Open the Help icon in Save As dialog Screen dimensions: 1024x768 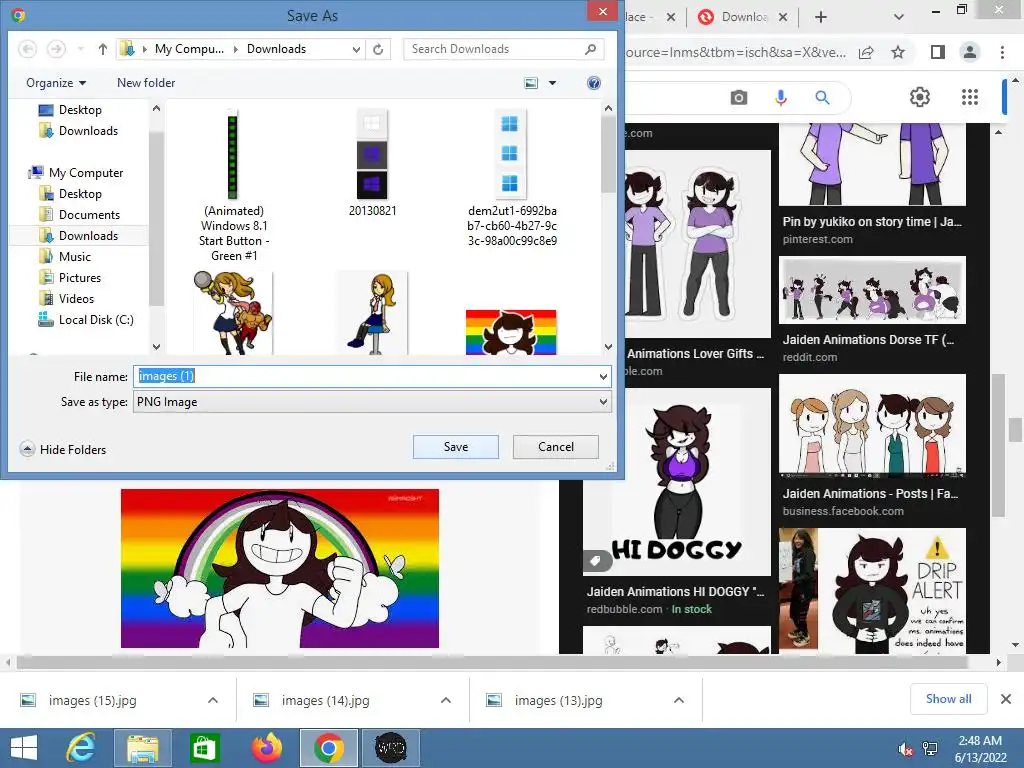pos(594,83)
